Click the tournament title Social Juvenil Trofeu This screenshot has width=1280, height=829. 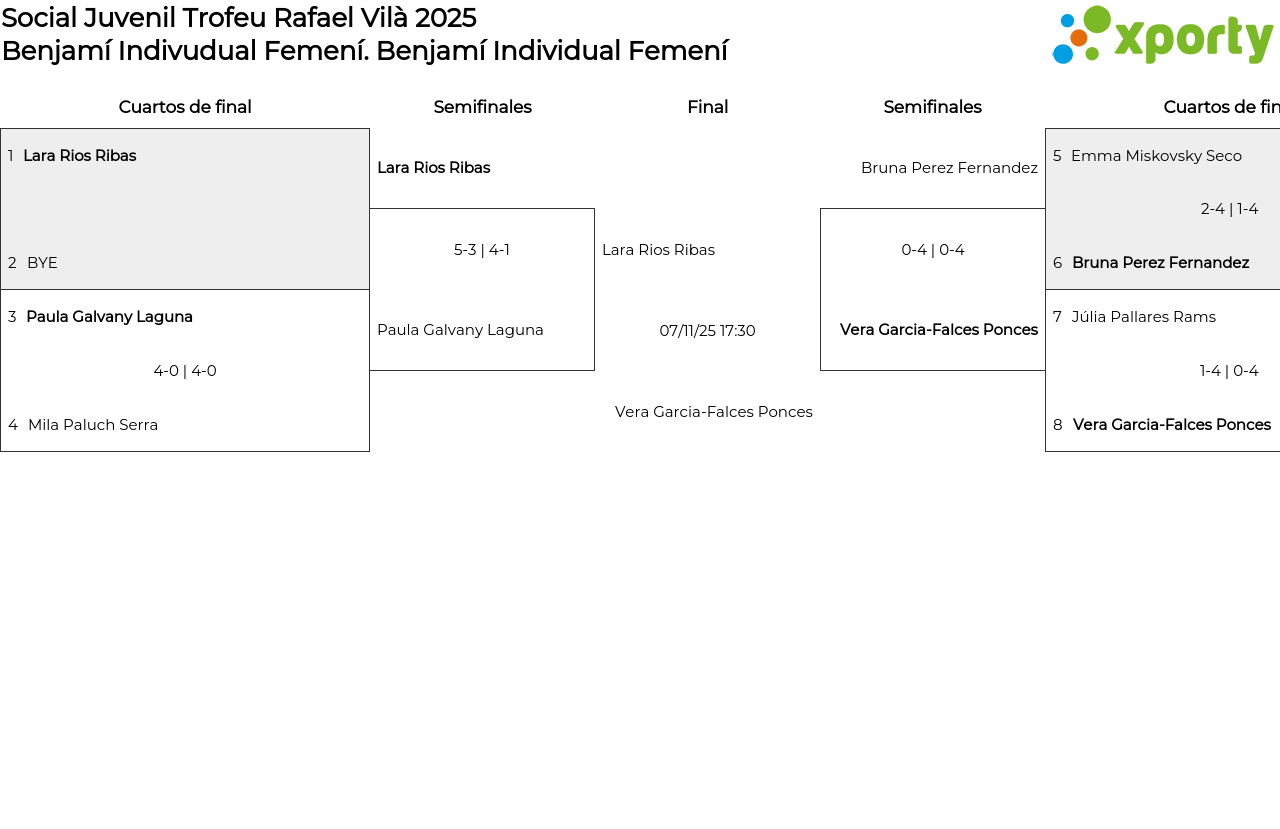point(239,18)
